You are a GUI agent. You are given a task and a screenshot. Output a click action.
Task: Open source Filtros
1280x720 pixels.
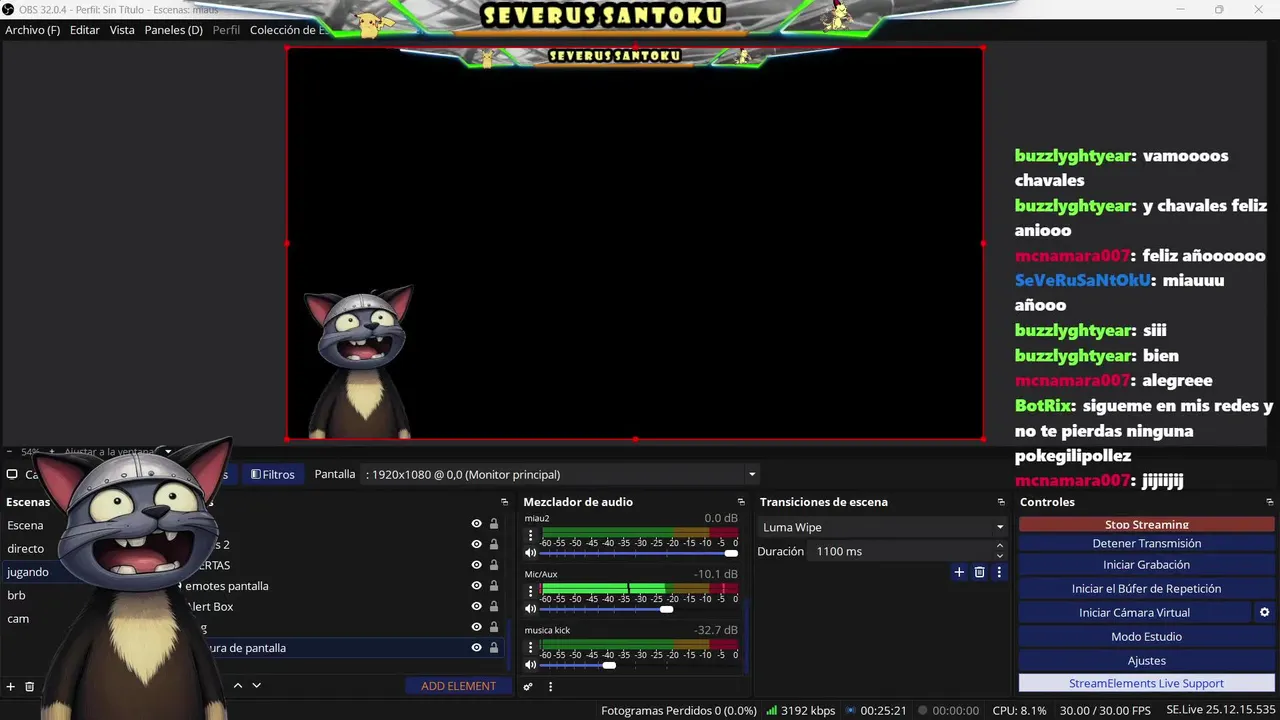(272, 474)
